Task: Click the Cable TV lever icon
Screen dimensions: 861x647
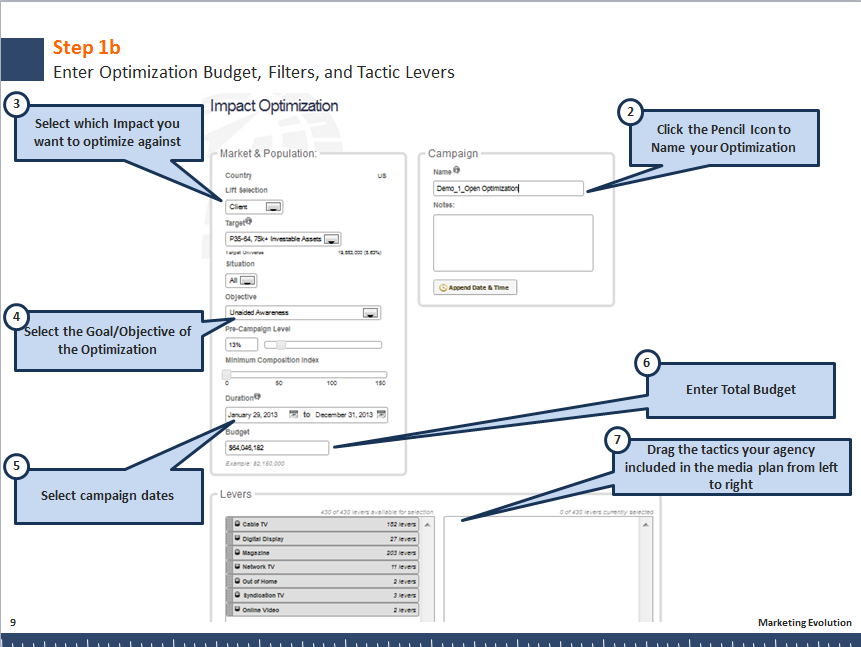Action: click(237, 524)
